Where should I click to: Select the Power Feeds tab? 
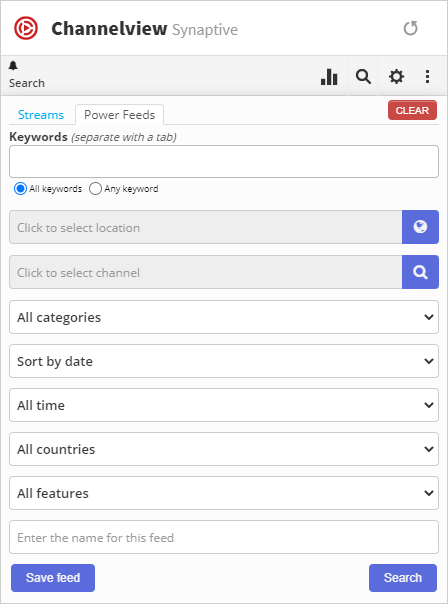pyautogui.click(x=119, y=115)
